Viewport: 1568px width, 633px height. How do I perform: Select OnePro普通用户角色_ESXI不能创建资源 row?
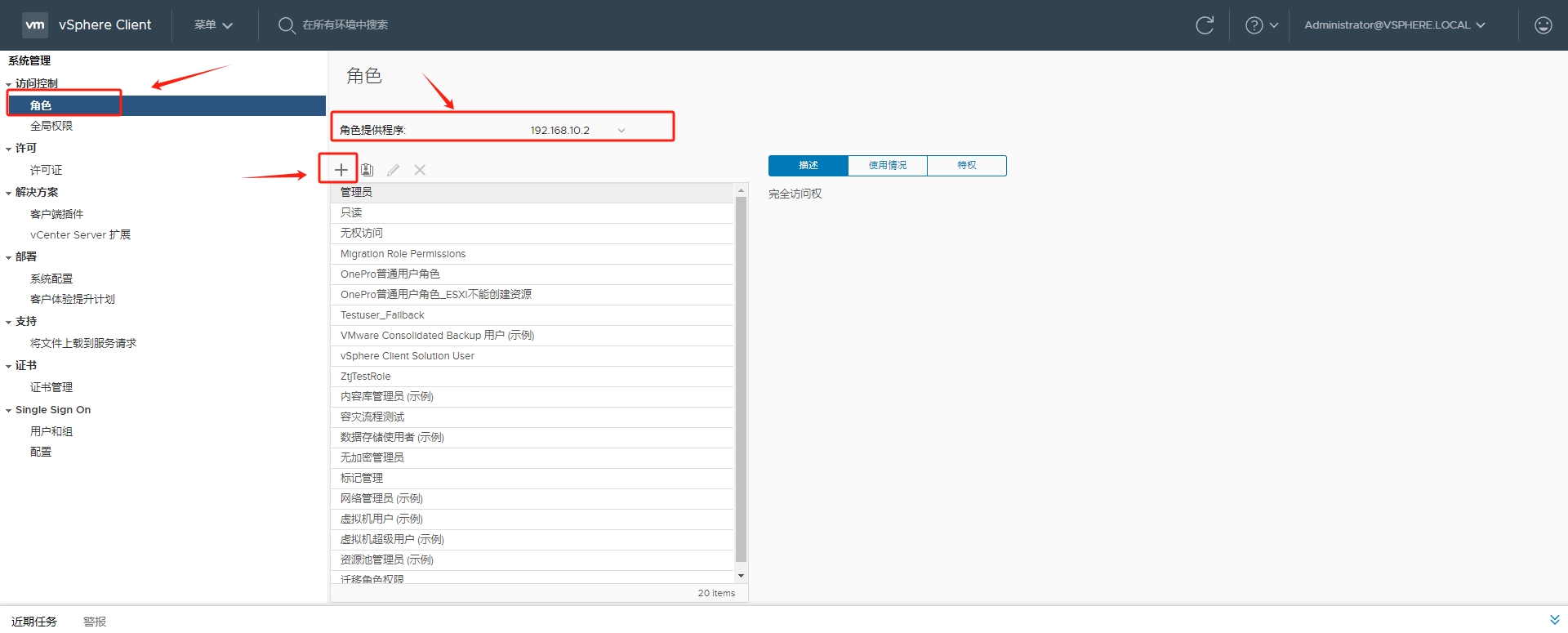click(x=532, y=294)
